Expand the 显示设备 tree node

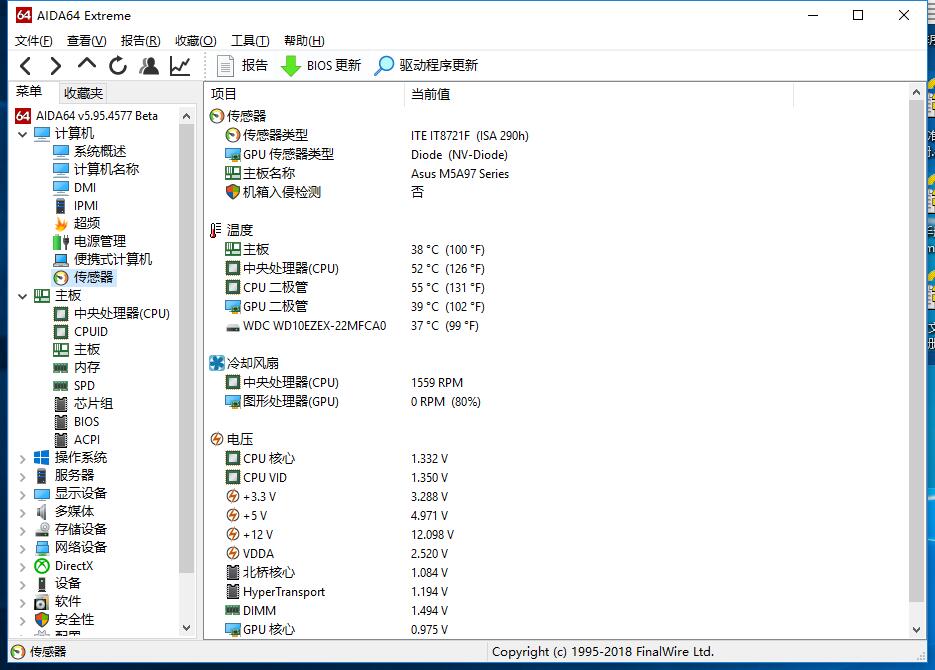23,494
